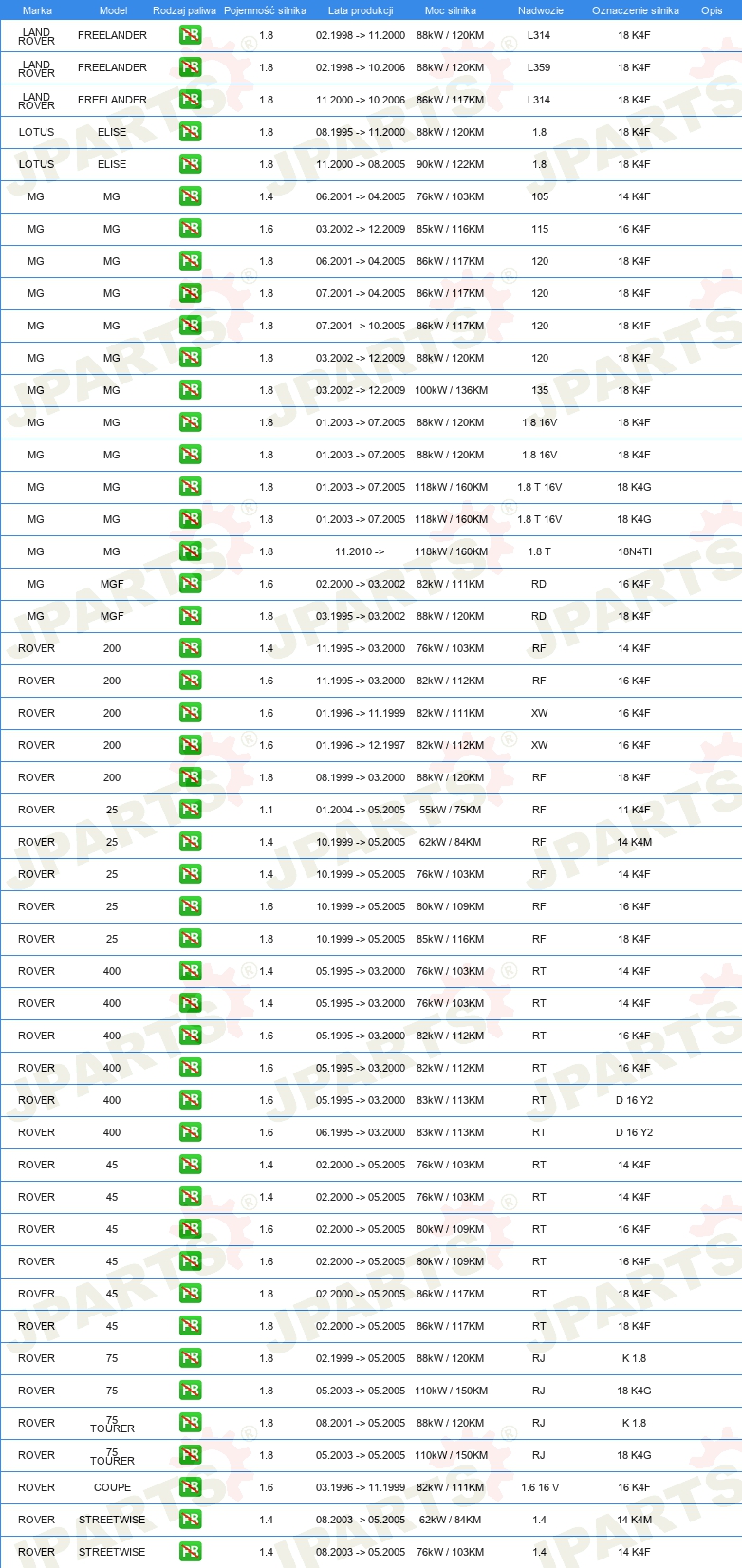Click petrol icon in FREELANDER L359 row

coord(191,67)
